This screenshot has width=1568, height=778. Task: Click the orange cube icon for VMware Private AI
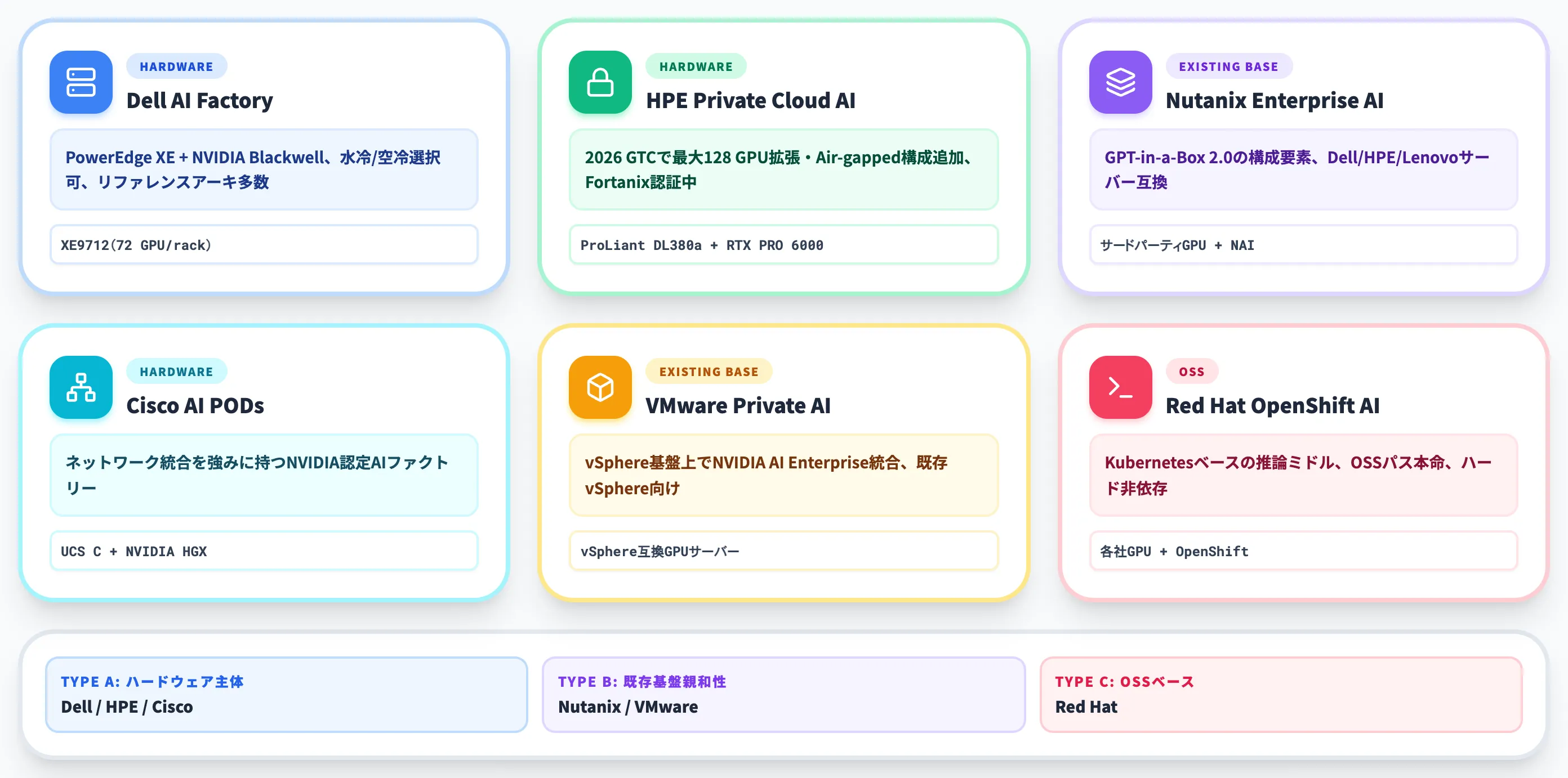[600, 387]
